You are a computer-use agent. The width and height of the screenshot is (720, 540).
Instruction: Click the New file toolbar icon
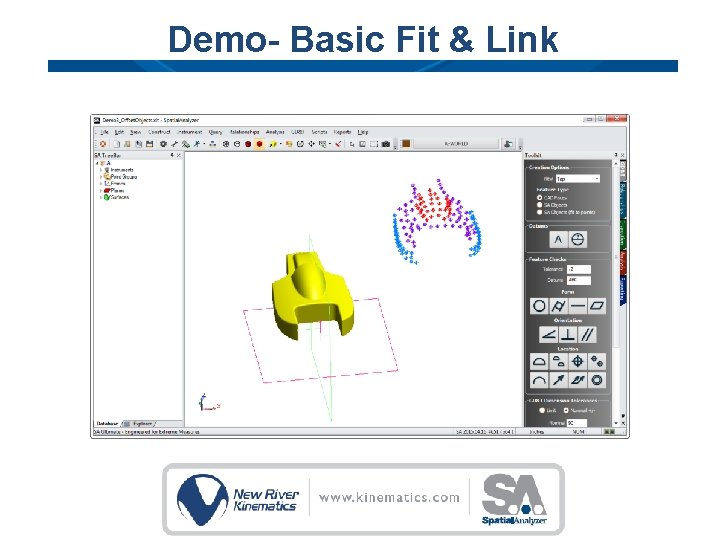click(116, 144)
